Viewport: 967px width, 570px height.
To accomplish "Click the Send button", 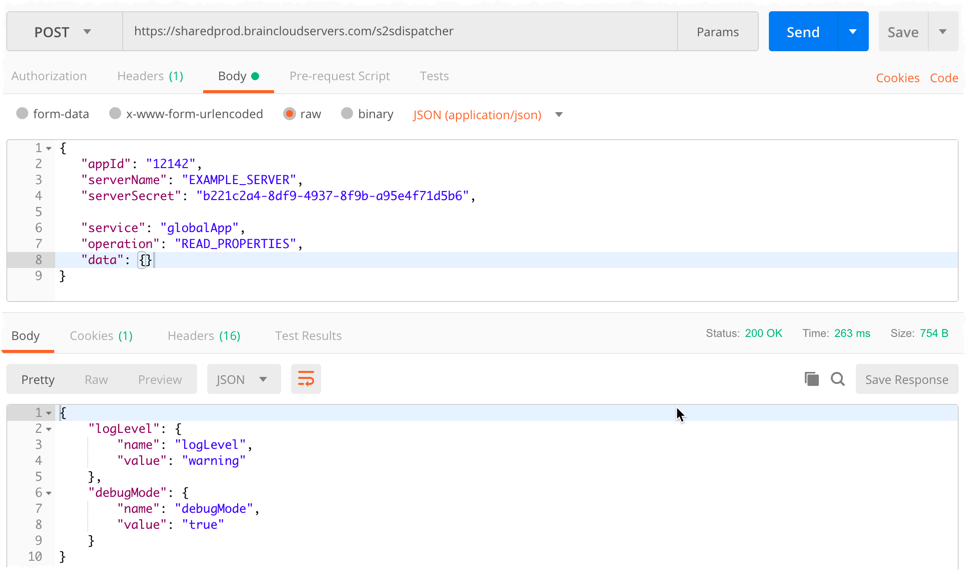I will coord(803,31).
